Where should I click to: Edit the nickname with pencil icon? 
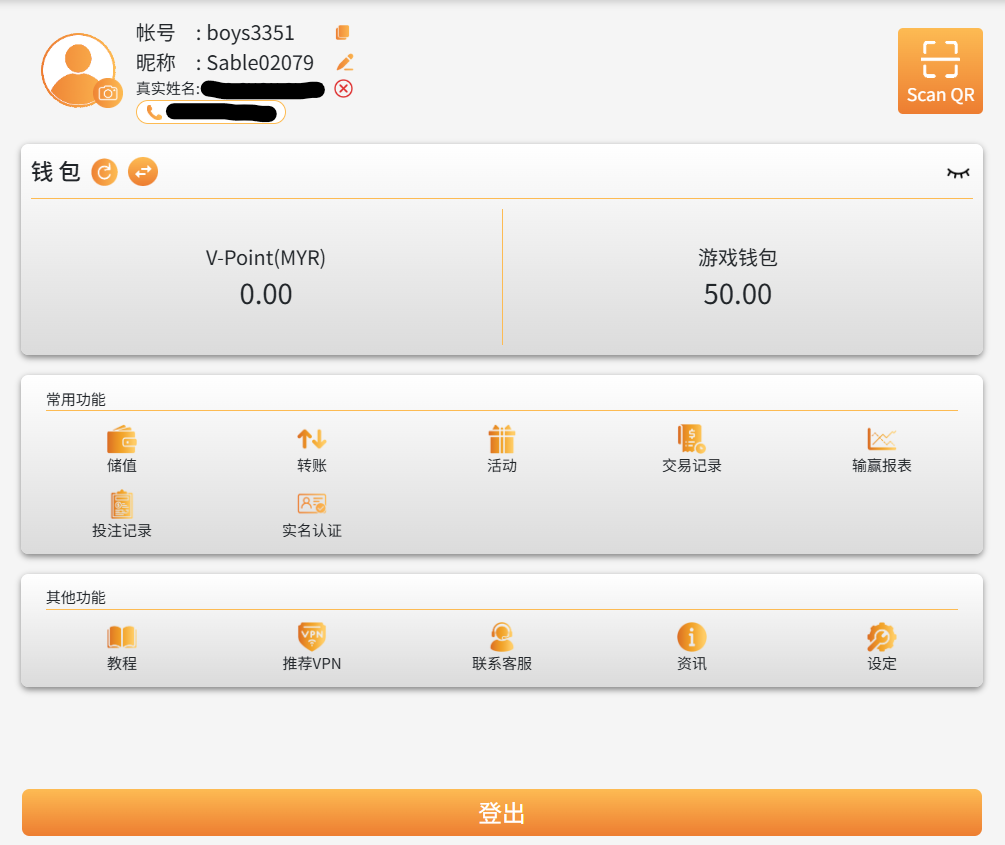point(345,62)
